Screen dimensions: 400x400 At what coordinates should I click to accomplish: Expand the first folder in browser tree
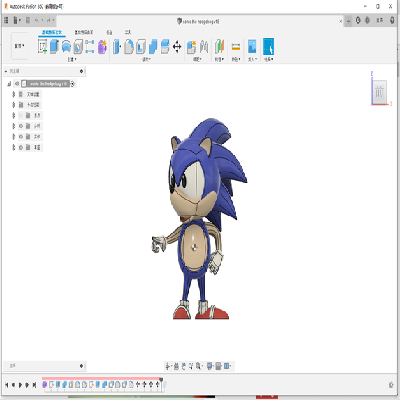point(14,94)
